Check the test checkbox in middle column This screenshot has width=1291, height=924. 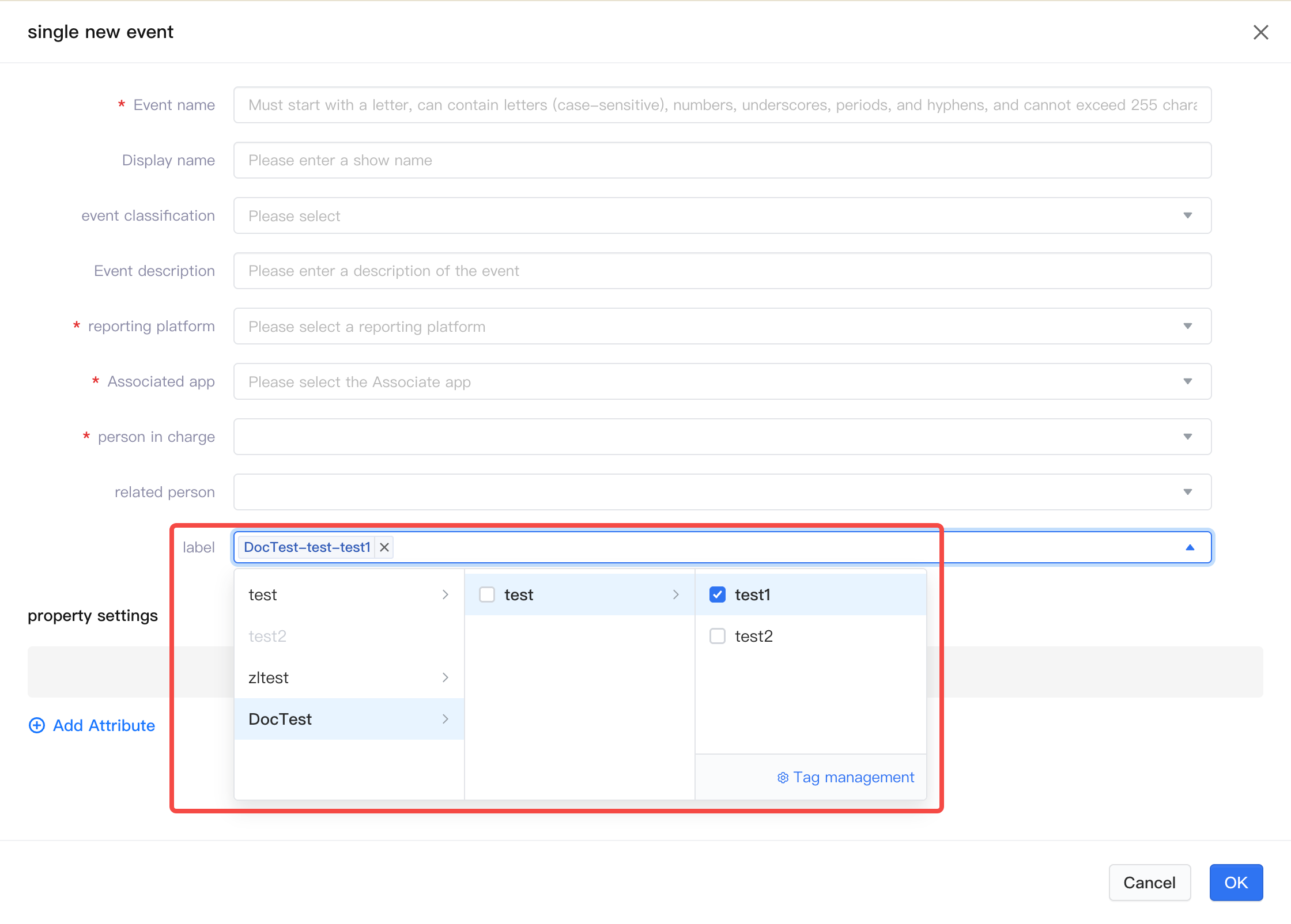coord(487,594)
